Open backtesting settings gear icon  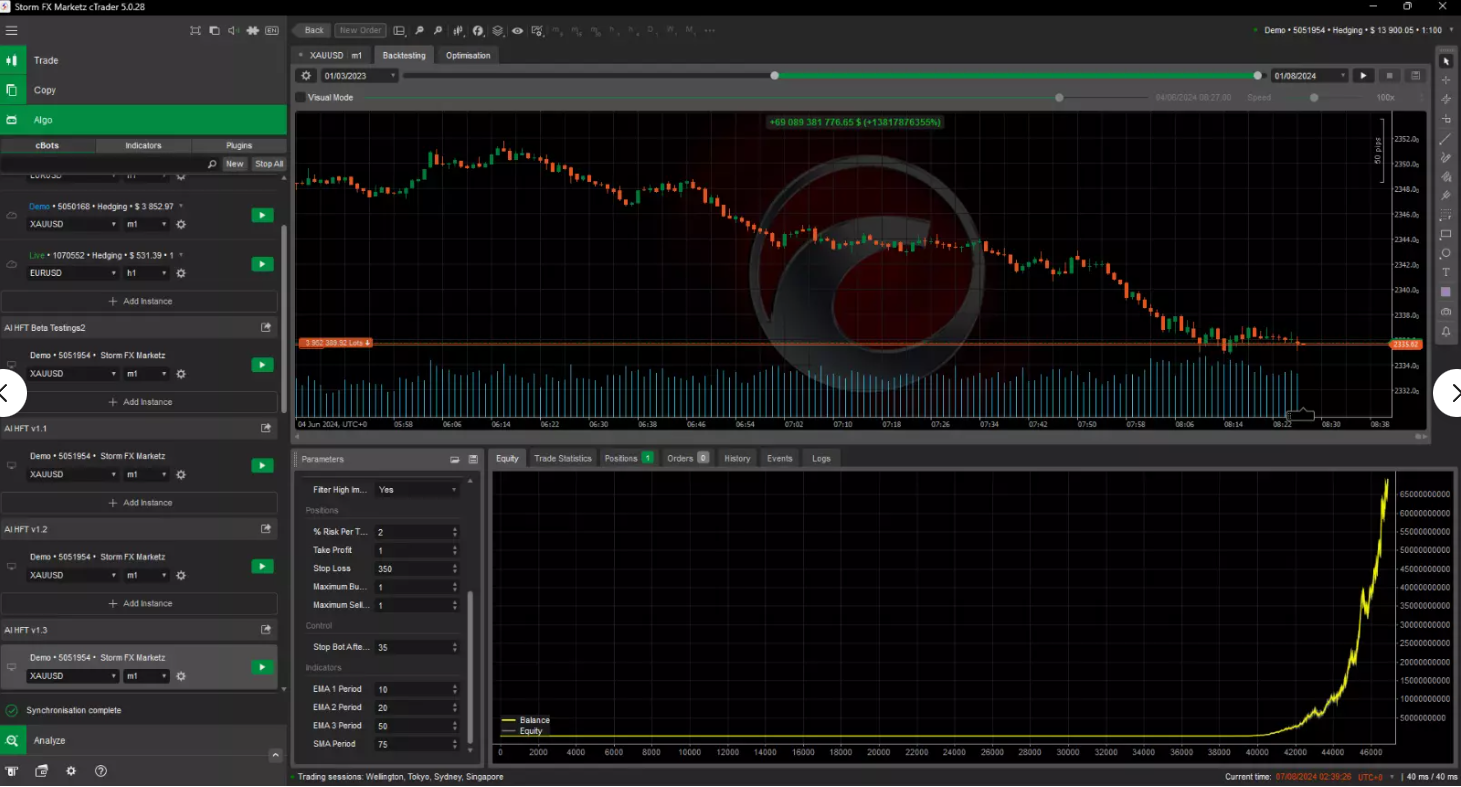(x=306, y=76)
